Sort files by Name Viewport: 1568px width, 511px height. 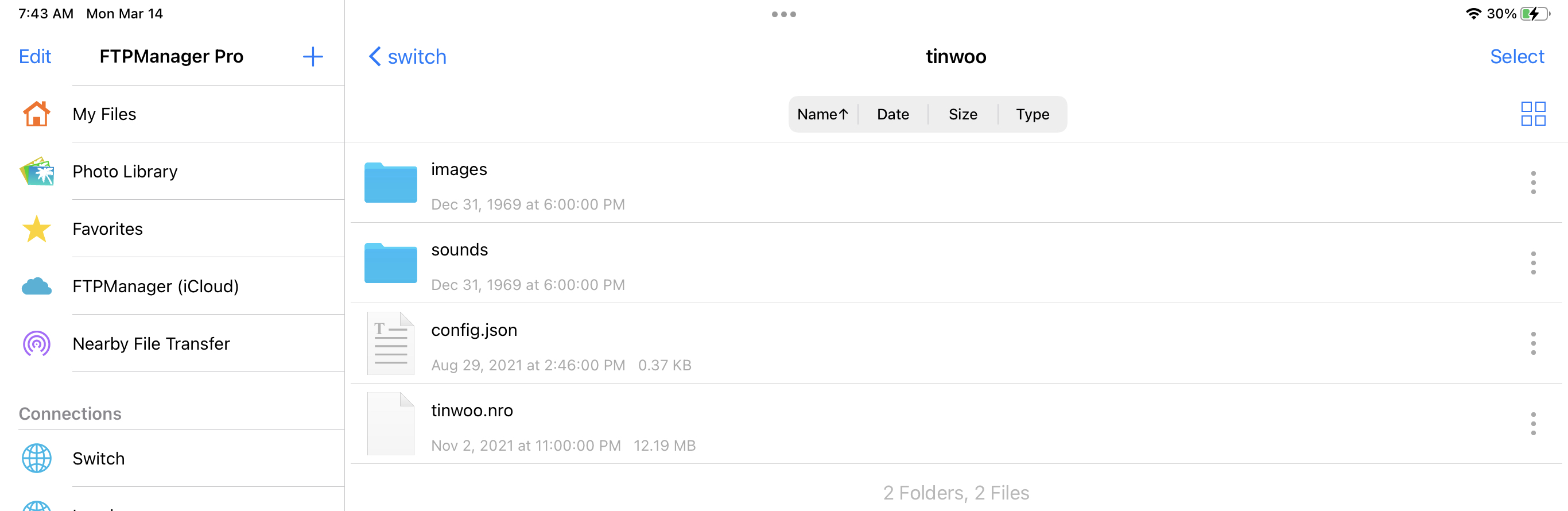823,114
